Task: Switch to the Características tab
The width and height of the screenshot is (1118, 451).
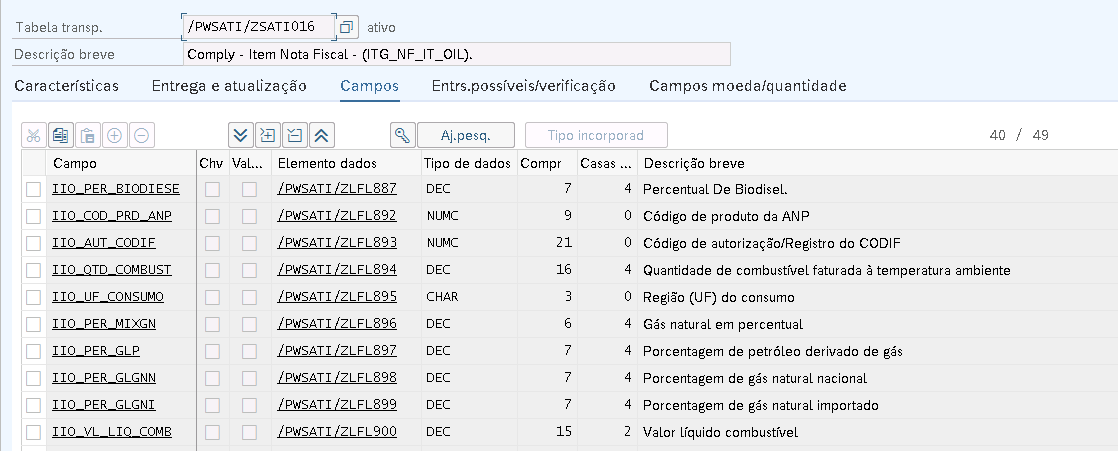Action: (66, 86)
